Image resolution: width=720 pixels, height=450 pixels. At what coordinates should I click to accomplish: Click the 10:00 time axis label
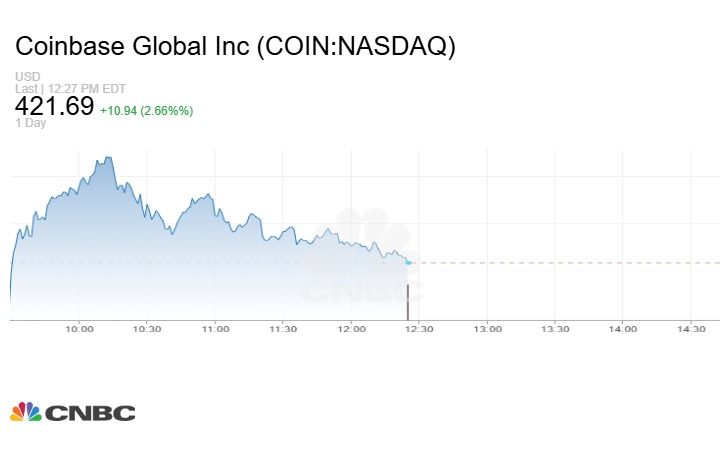point(79,330)
